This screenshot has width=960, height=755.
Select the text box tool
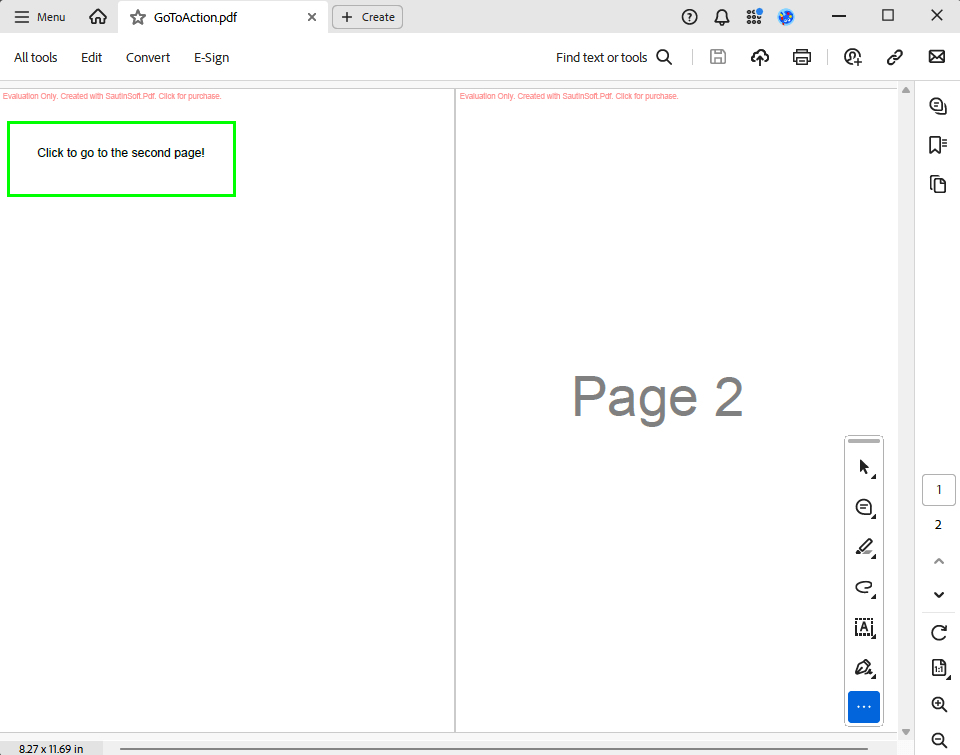click(x=864, y=628)
